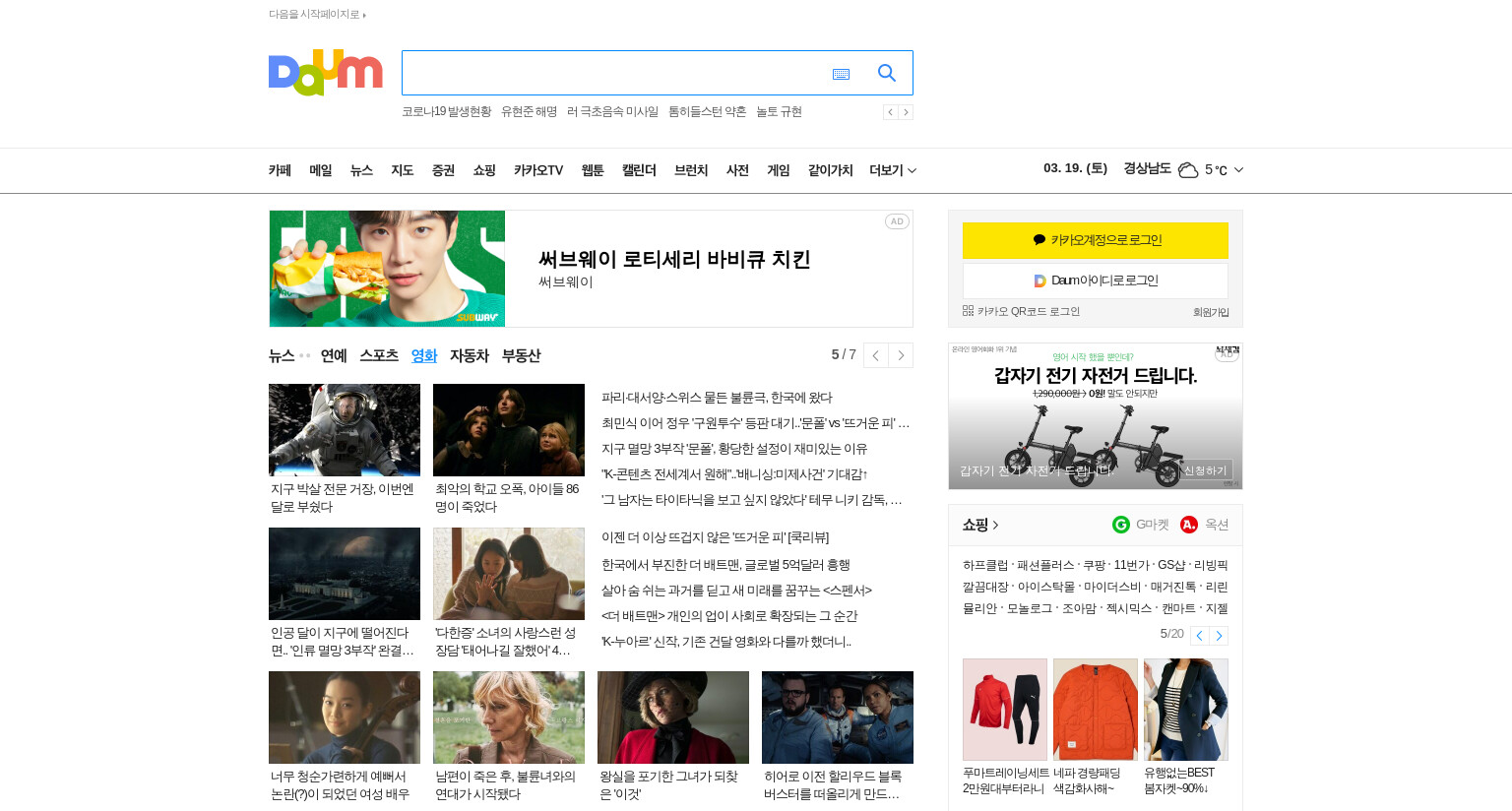Image resolution: width=1512 pixels, height=811 pixels.
Task: Select the 자동차 news tab
Action: 470,355
